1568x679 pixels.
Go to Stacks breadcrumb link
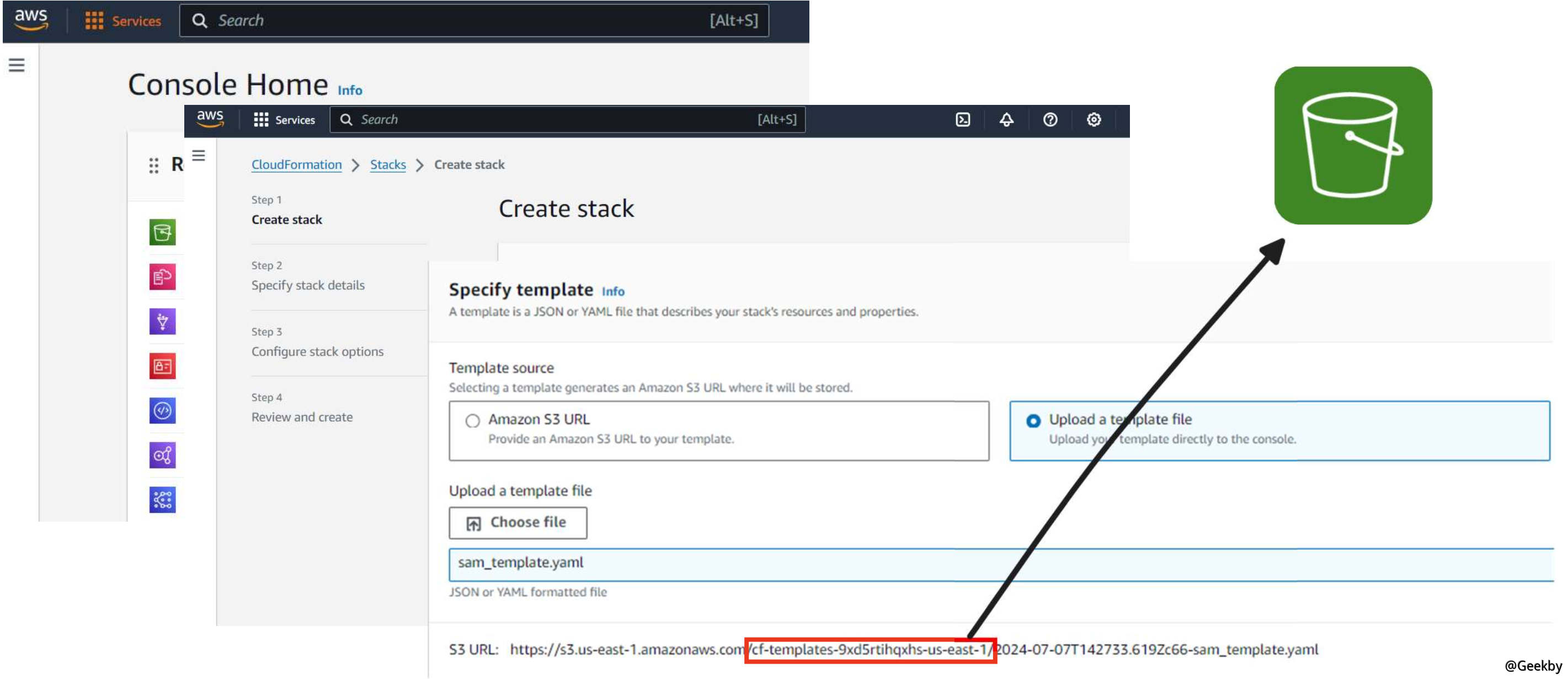tap(388, 165)
